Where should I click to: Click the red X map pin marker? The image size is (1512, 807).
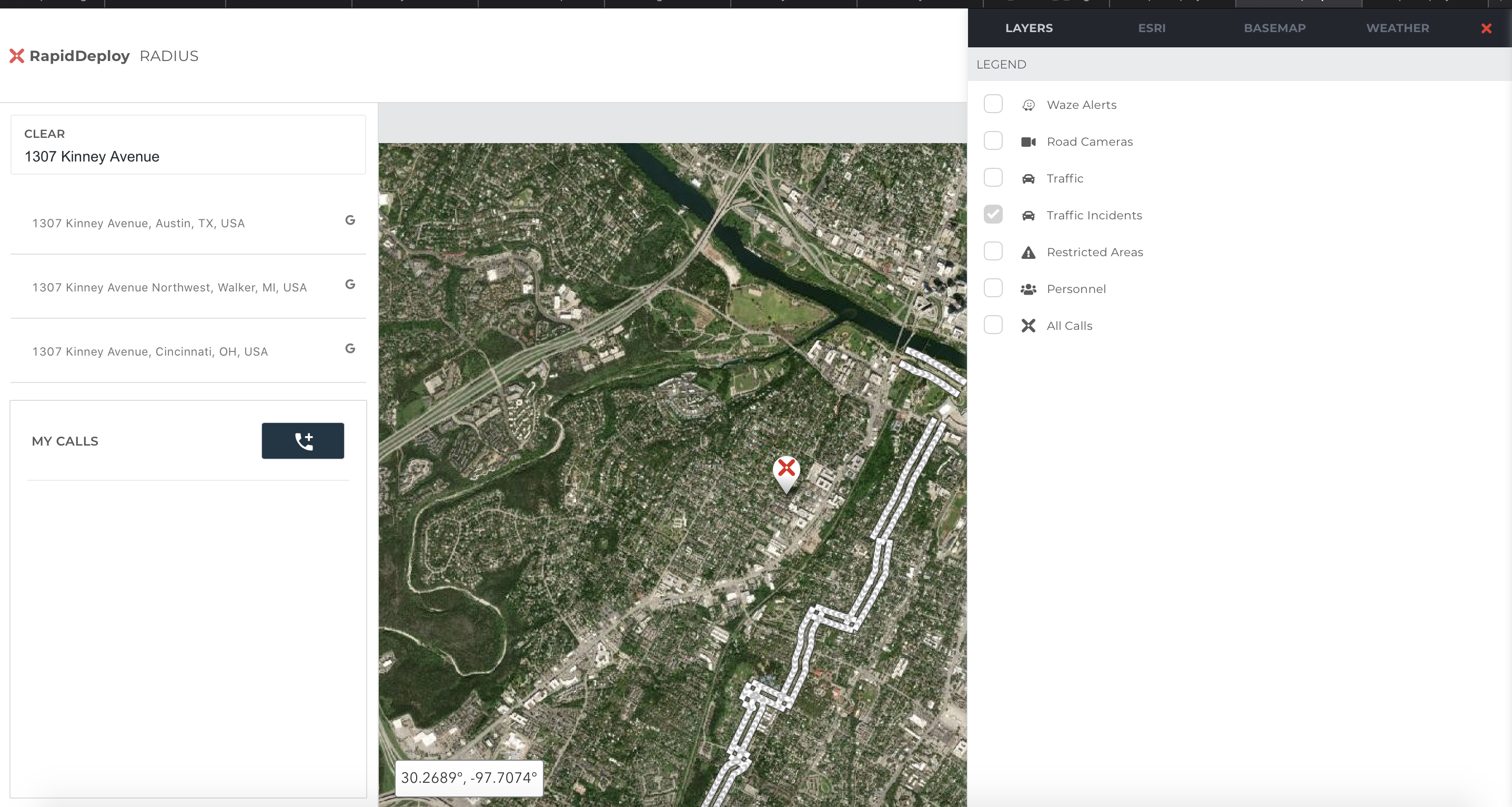coord(786,470)
